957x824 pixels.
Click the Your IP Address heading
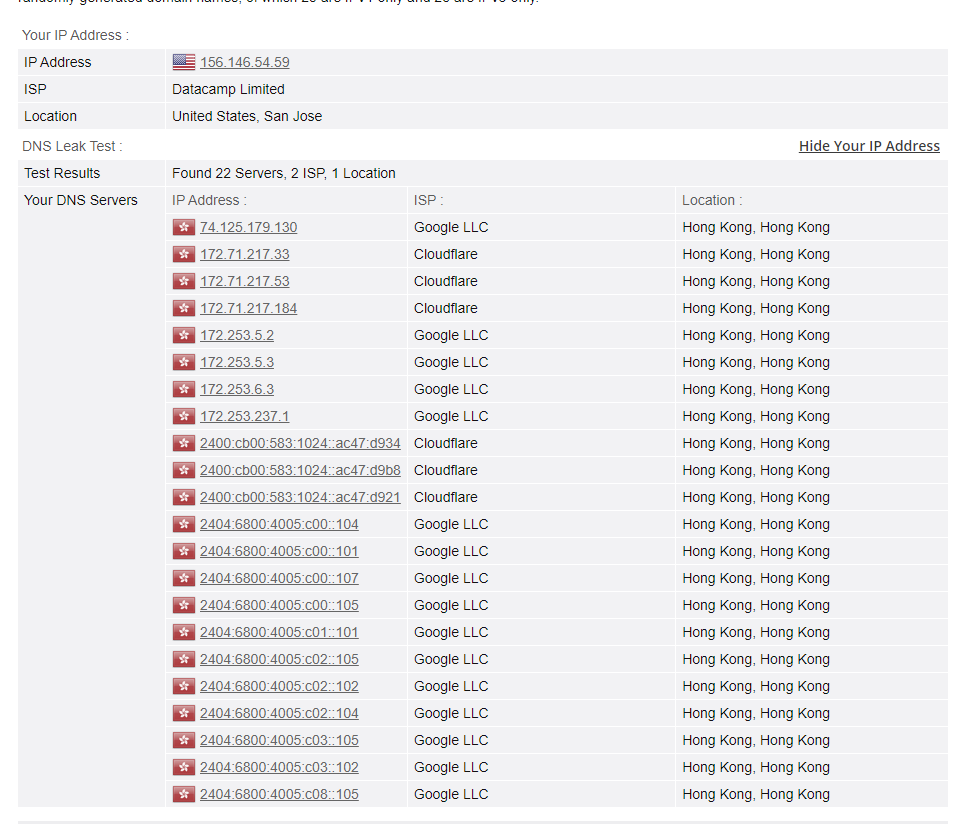(x=75, y=35)
